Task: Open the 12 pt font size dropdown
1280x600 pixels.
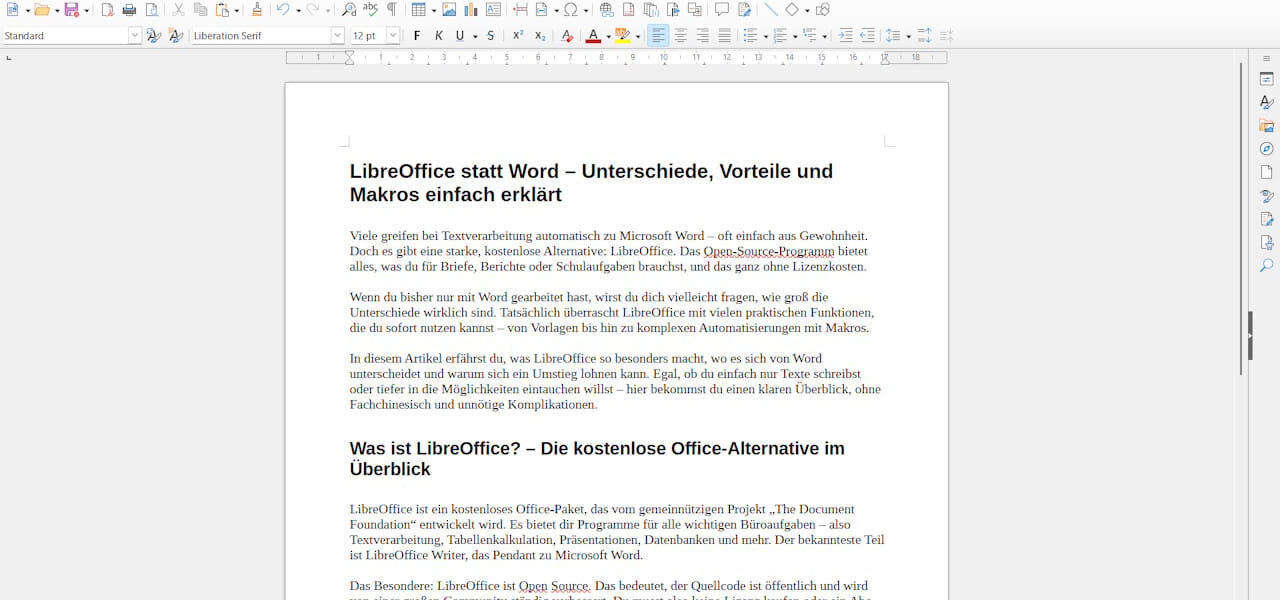Action: pyautogui.click(x=392, y=36)
